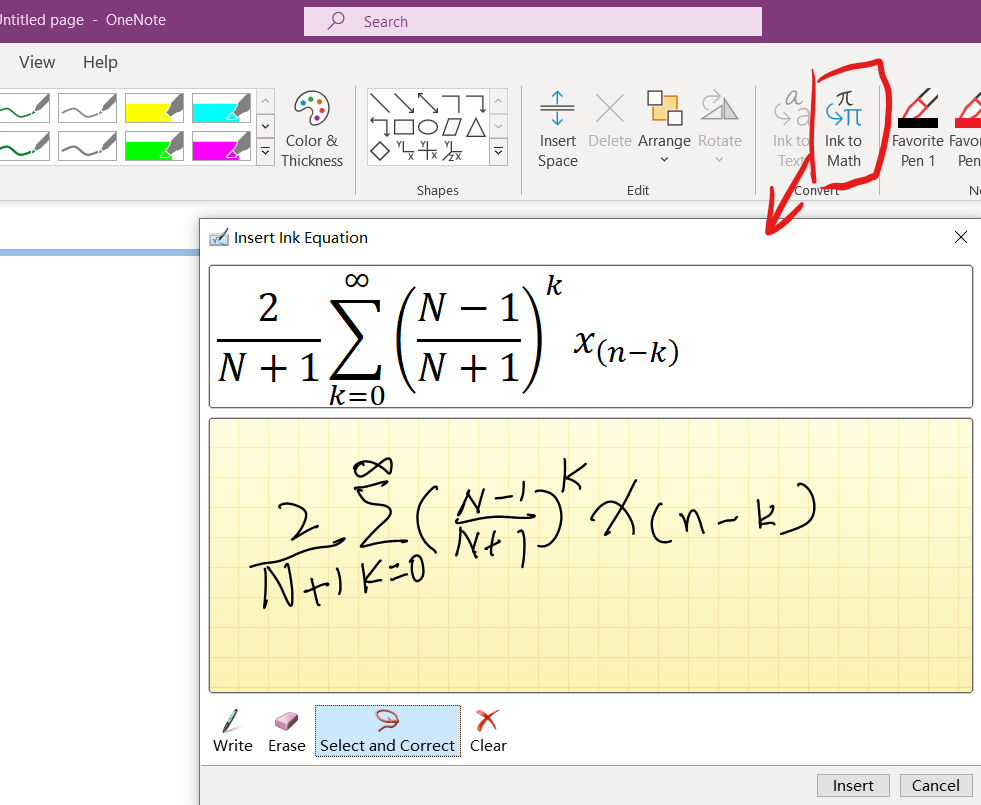Activate Select and Correct mode
981x805 pixels.
point(387,730)
